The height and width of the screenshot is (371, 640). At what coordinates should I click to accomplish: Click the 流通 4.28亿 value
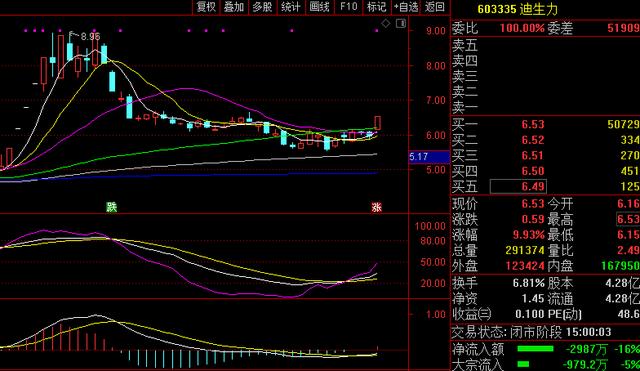pos(623,299)
